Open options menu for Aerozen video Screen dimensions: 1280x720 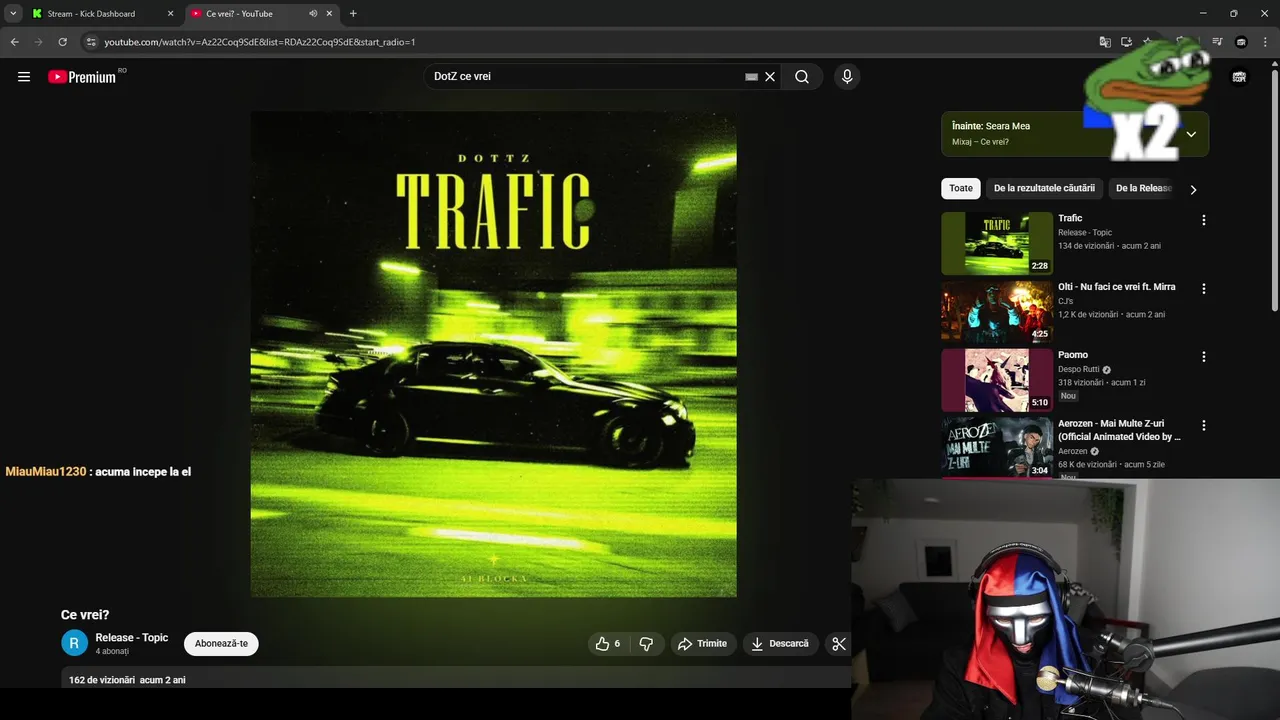click(x=1204, y=425)
